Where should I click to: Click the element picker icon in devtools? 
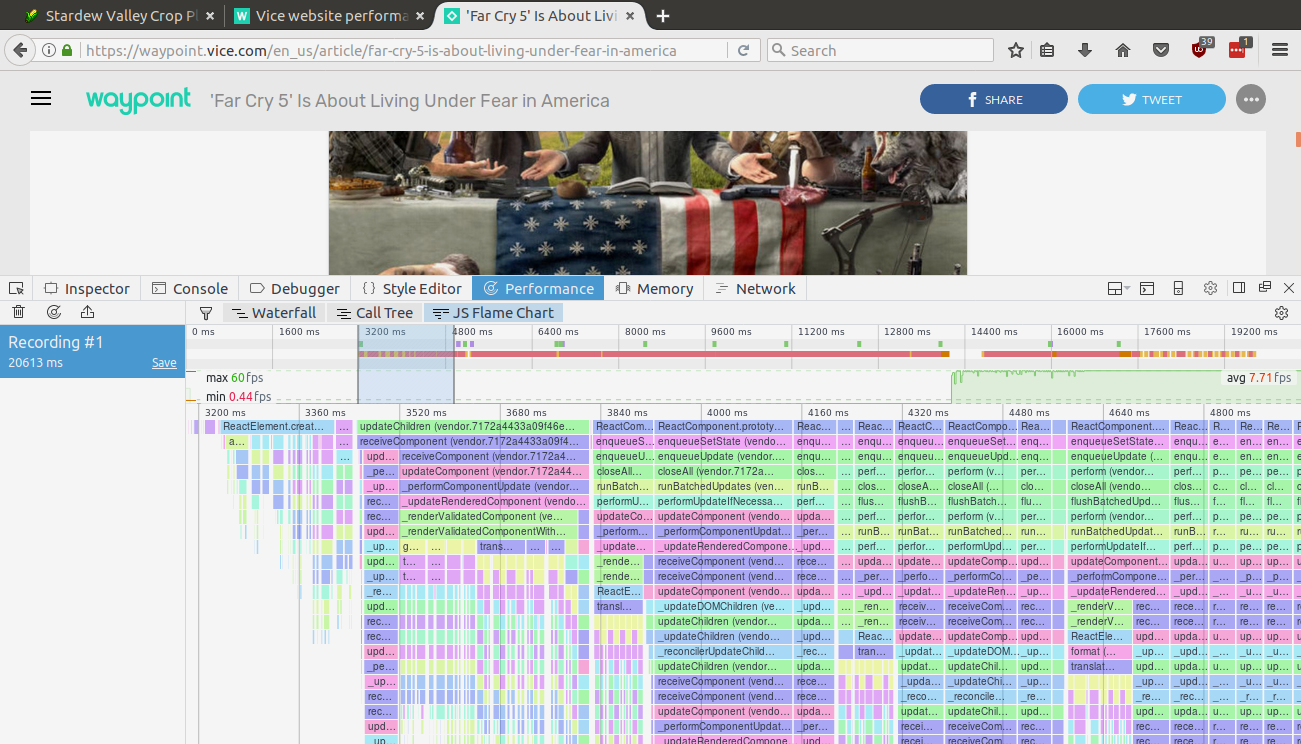coord(17,289)
